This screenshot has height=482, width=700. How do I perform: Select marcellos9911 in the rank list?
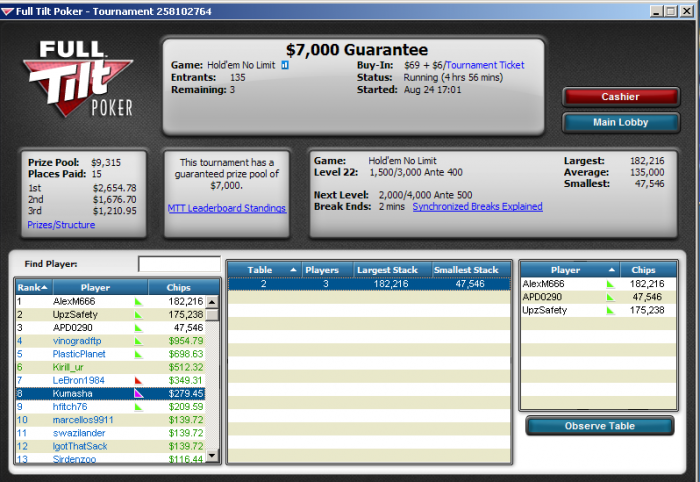click(x=111, y=420)
